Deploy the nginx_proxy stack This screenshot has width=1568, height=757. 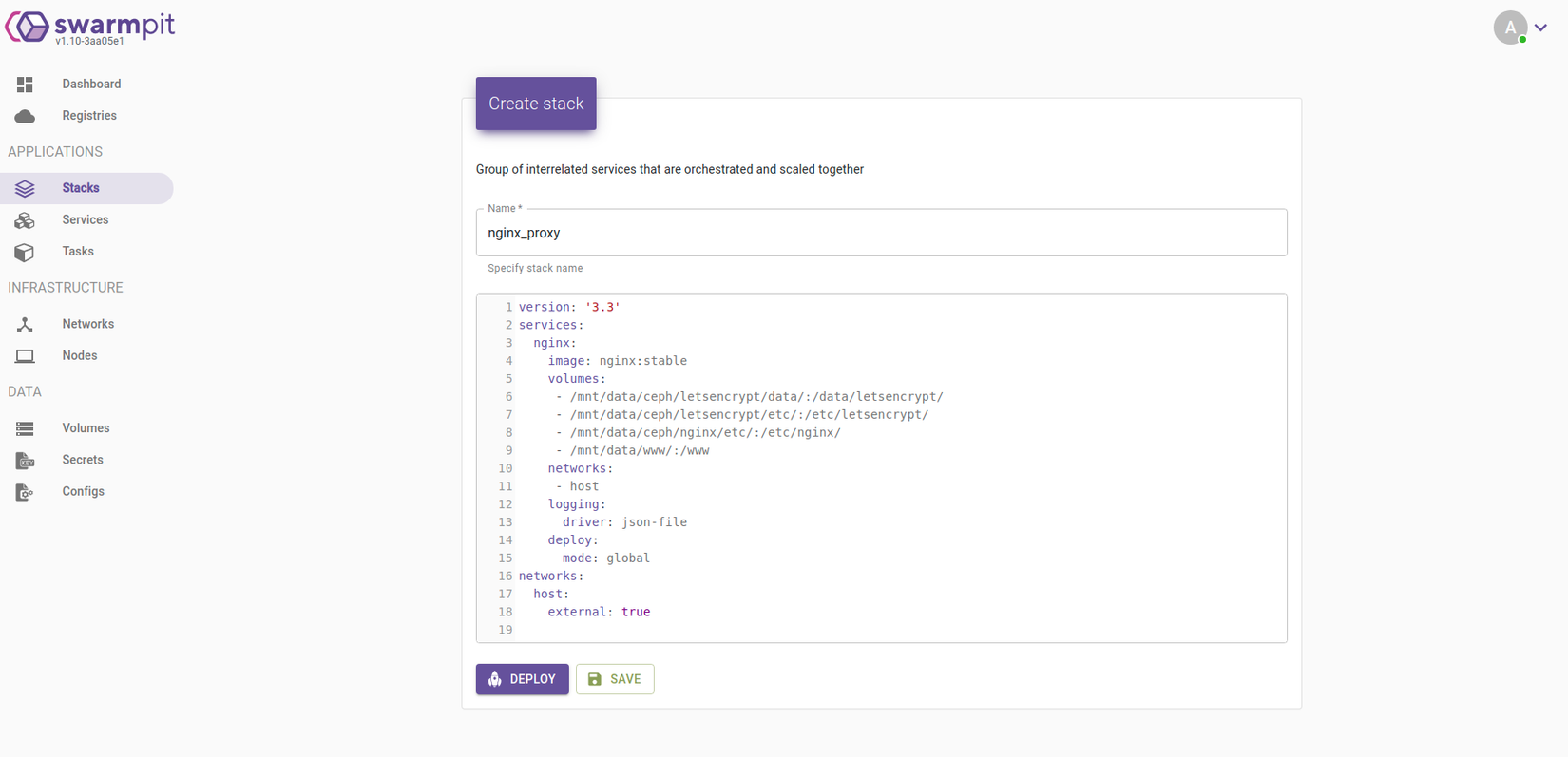[x=522, y=679]
